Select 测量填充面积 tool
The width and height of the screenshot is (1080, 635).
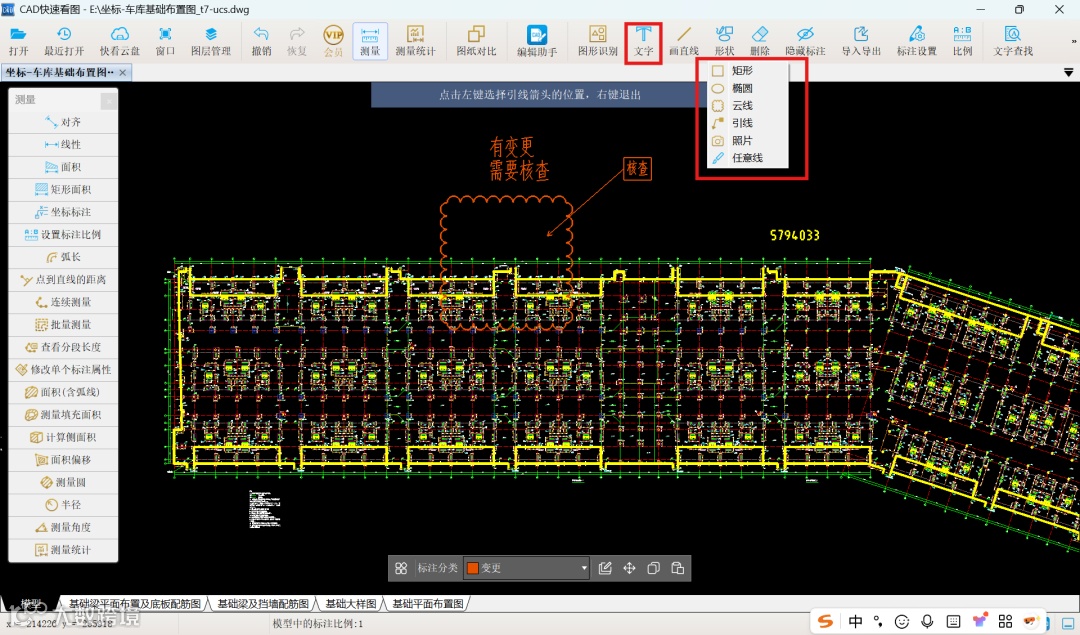tap(63, 415)
